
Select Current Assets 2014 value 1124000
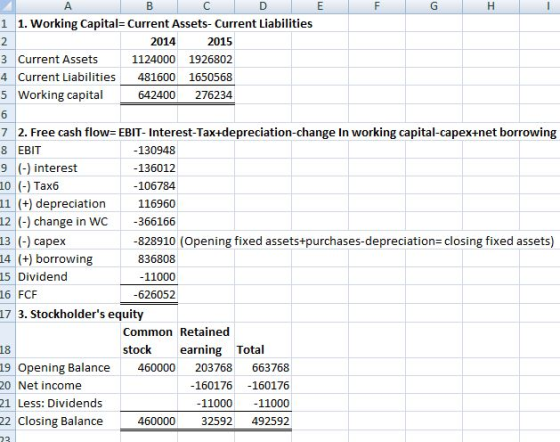pos(149,59)
